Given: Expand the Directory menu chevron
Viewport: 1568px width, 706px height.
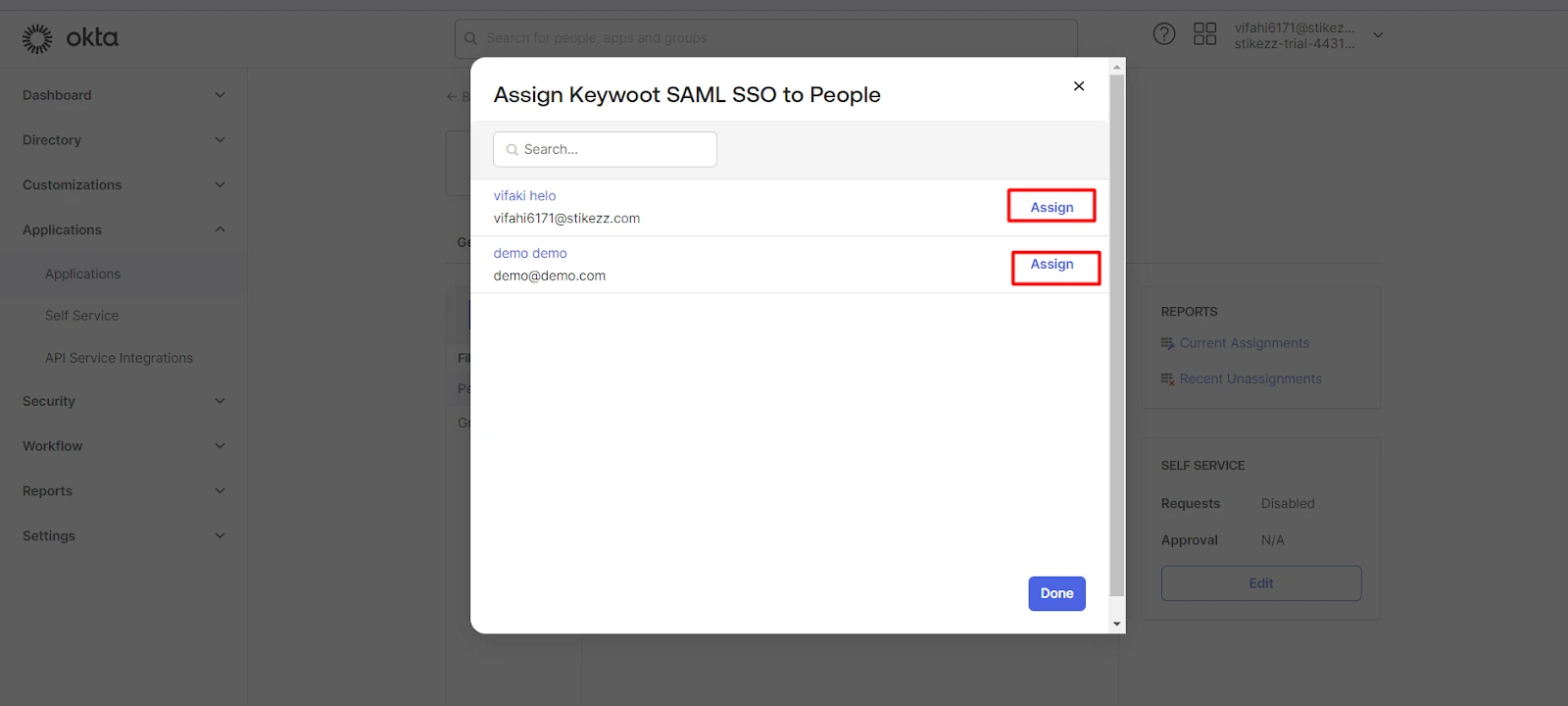Looking at the screenshot, I should (220, 140).
